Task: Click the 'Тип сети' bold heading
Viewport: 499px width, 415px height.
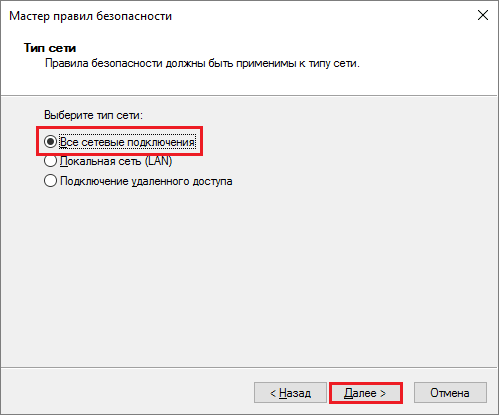Action: point(50,48)
